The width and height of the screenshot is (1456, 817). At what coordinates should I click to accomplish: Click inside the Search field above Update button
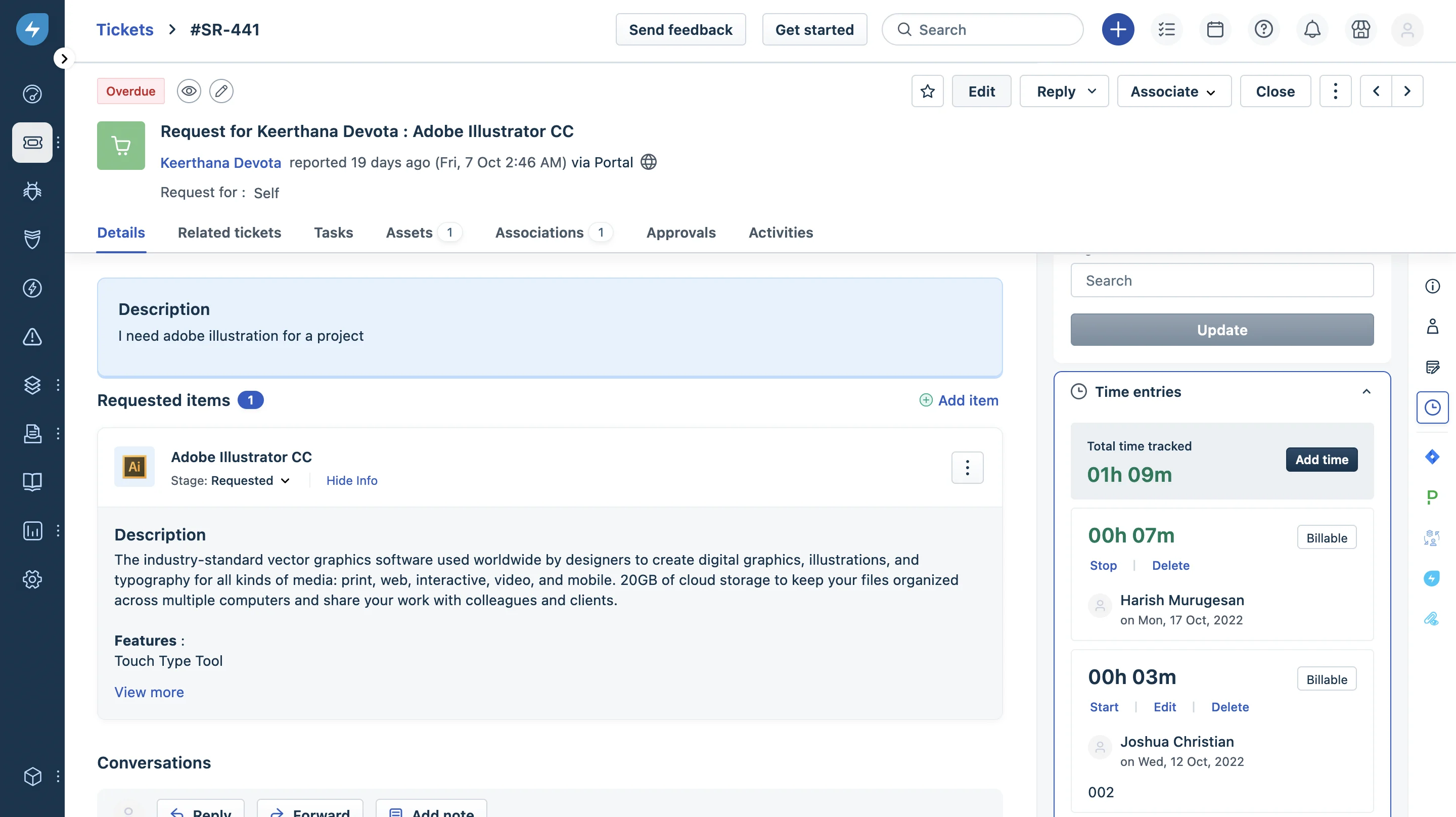[x=1222, y=280]
